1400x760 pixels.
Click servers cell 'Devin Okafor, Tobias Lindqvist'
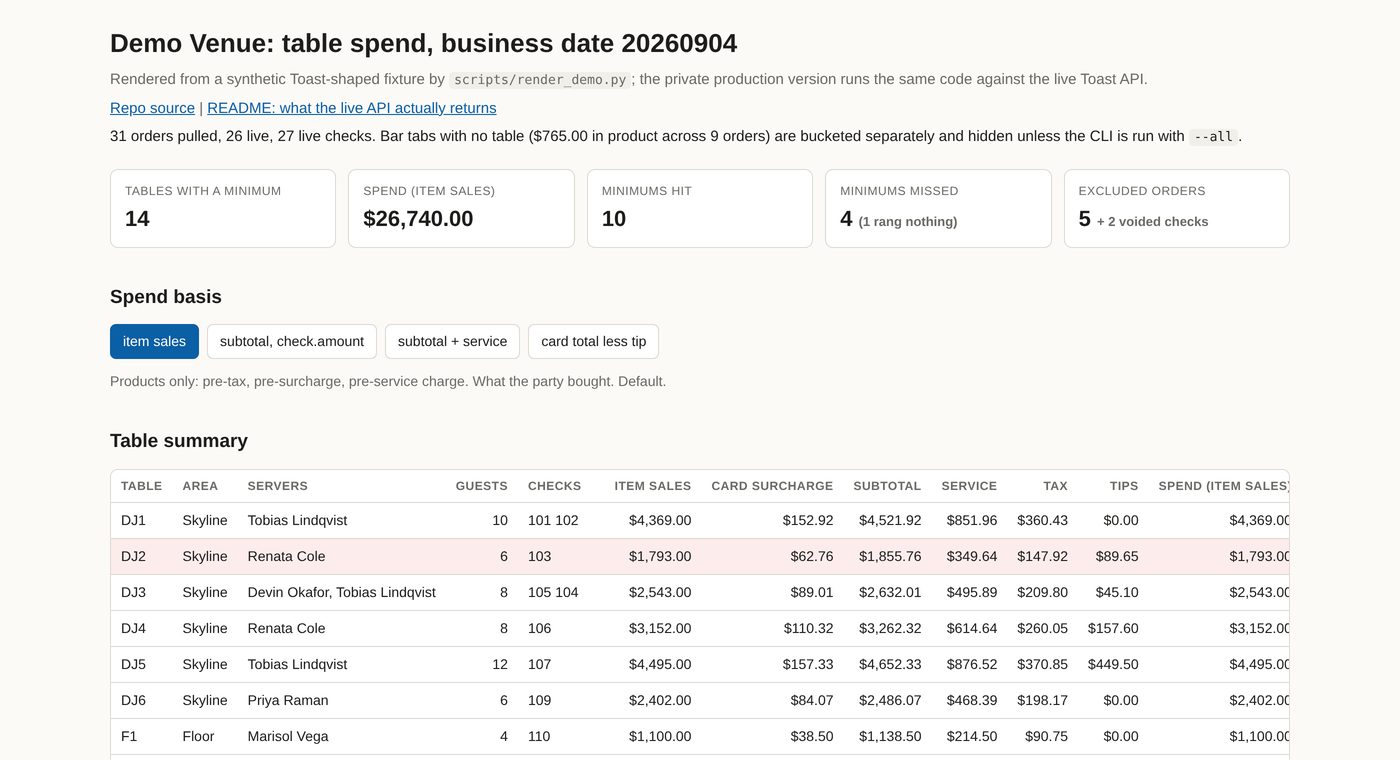[342, 592]
